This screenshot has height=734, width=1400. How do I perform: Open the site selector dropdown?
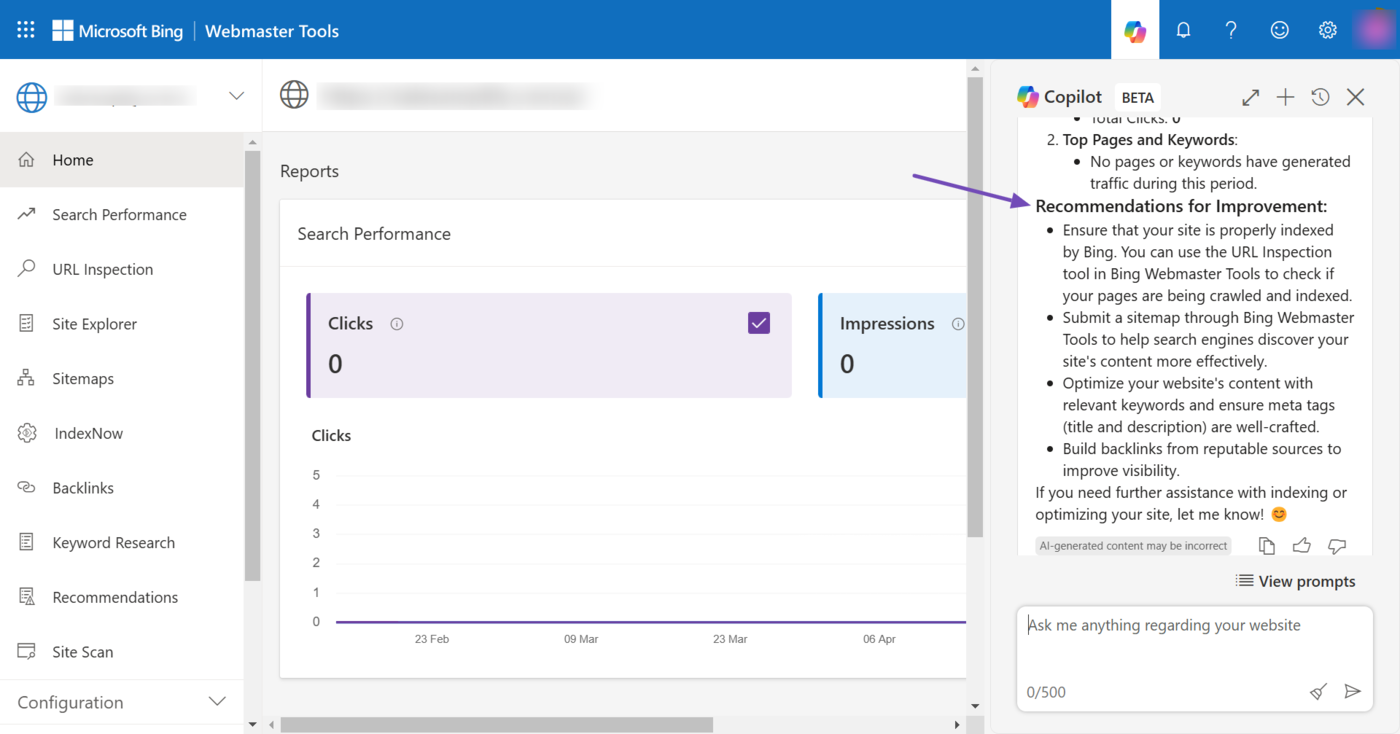[x=236, y=96]
